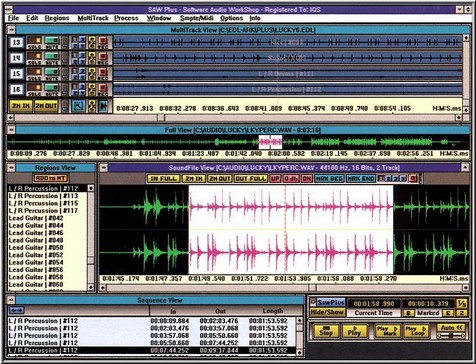Click the blue marker icon beside MultiTrack timeline
The height and width of the screenshot is (364, 476).
pos(103,106)
